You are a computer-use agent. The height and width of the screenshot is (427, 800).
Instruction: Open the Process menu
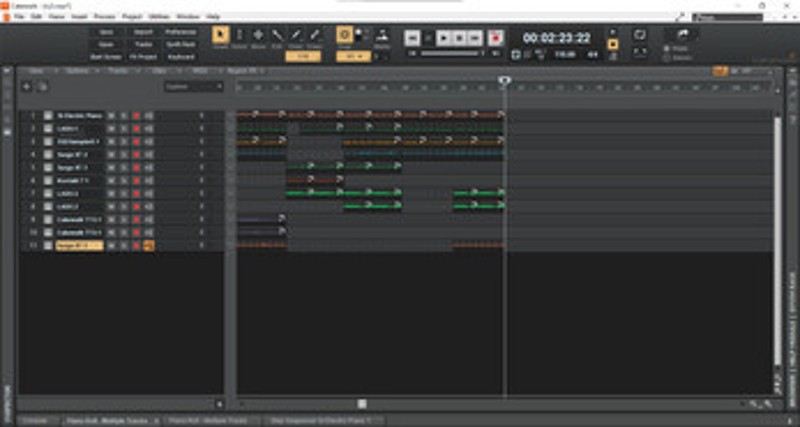click(x=105, y=17)
